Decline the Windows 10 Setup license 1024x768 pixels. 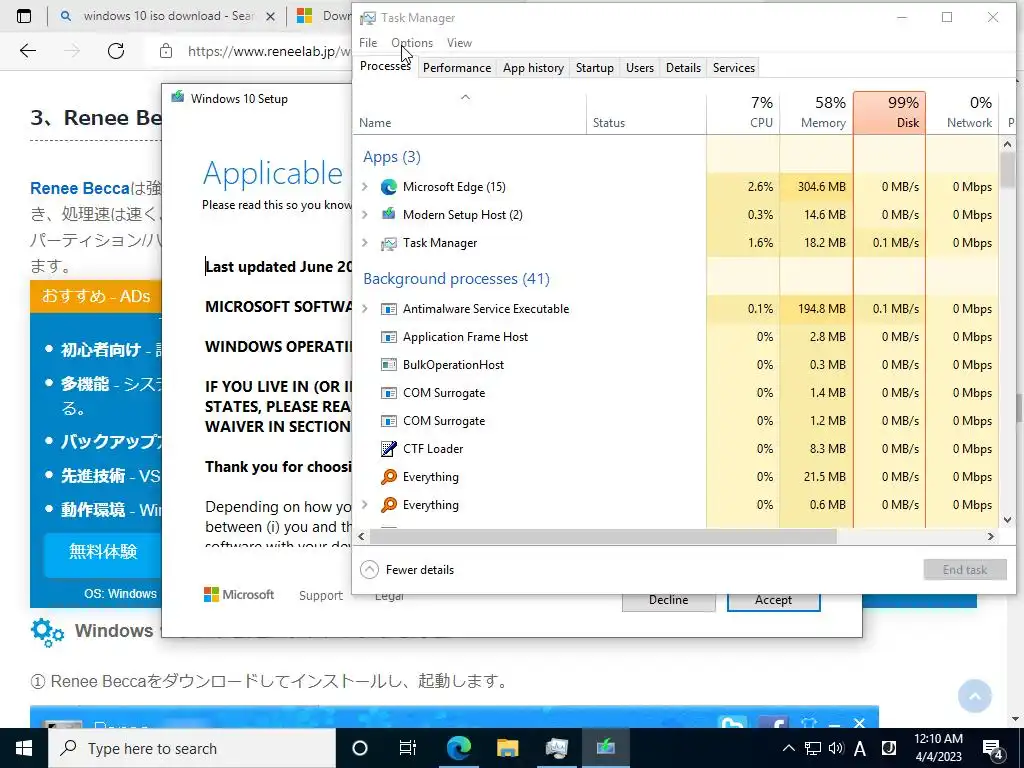668,601
